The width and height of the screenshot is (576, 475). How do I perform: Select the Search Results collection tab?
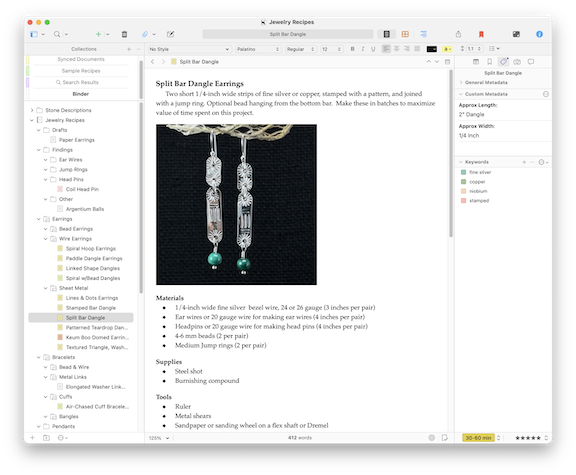tap(81, 82)
